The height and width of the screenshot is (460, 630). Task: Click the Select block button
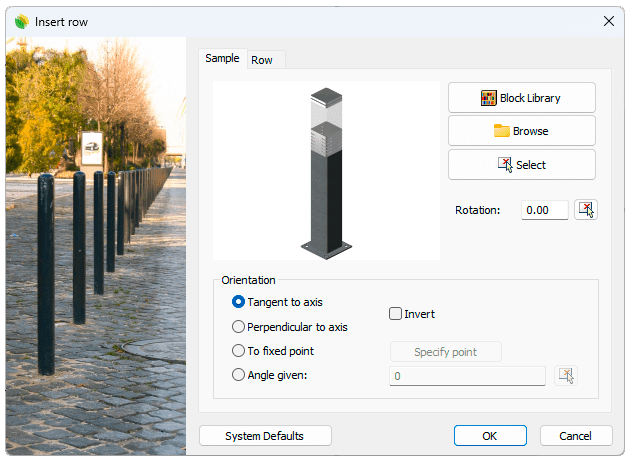point(521,165)
